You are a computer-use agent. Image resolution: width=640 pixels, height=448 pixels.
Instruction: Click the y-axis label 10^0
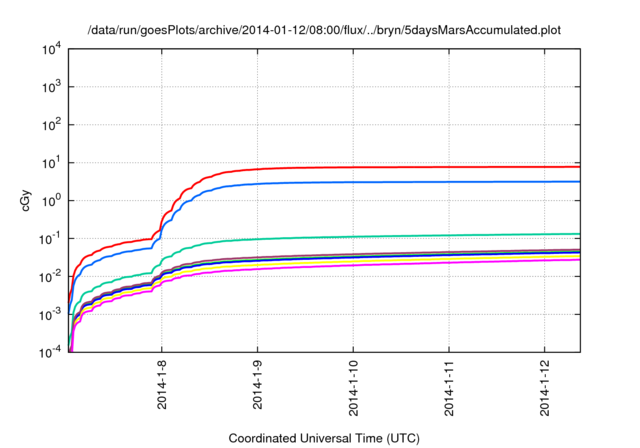point(52,201)
